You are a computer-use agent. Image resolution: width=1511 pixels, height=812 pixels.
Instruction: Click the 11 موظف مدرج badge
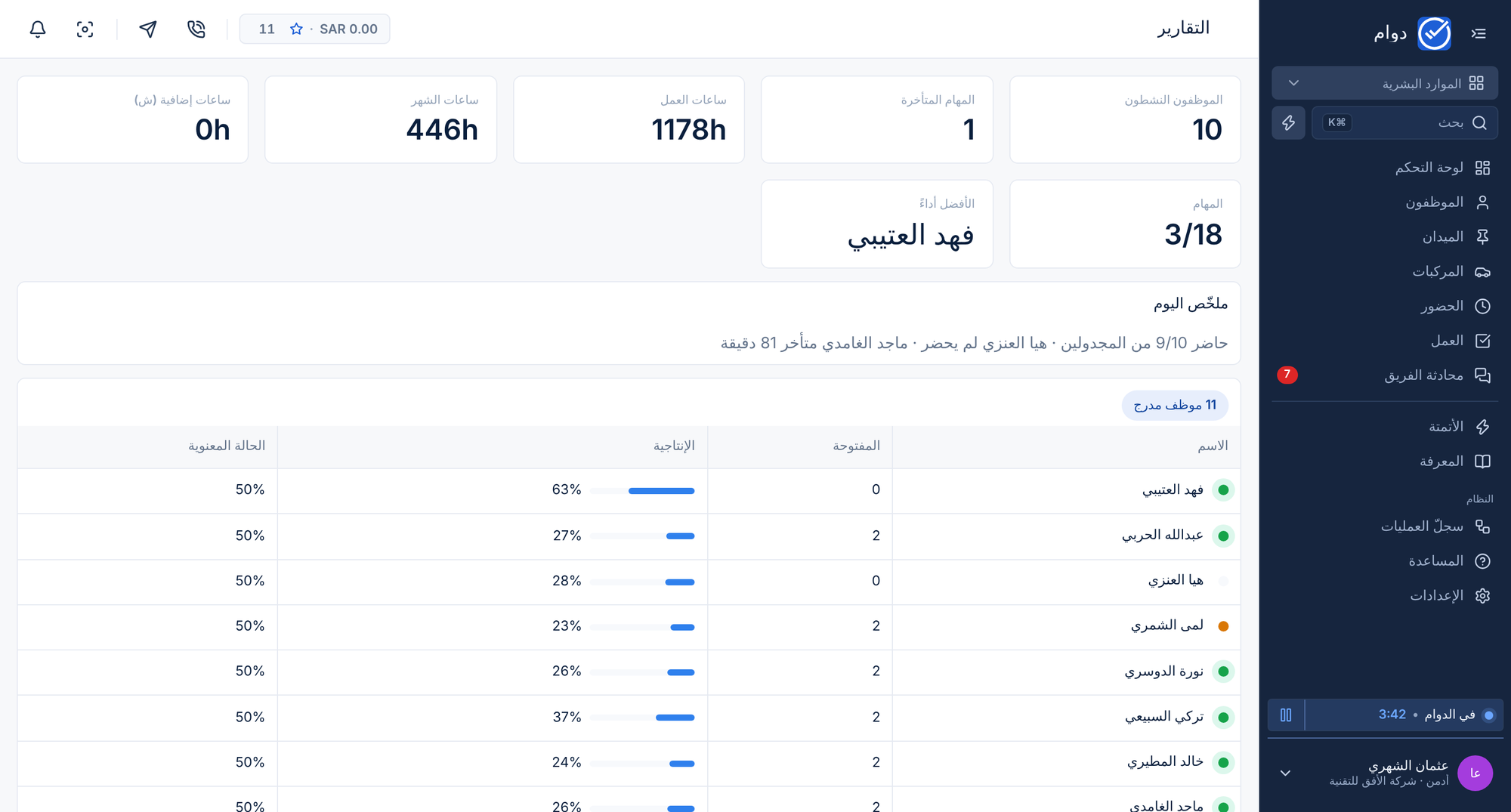pyautogui.click(x=1175, y=406)
